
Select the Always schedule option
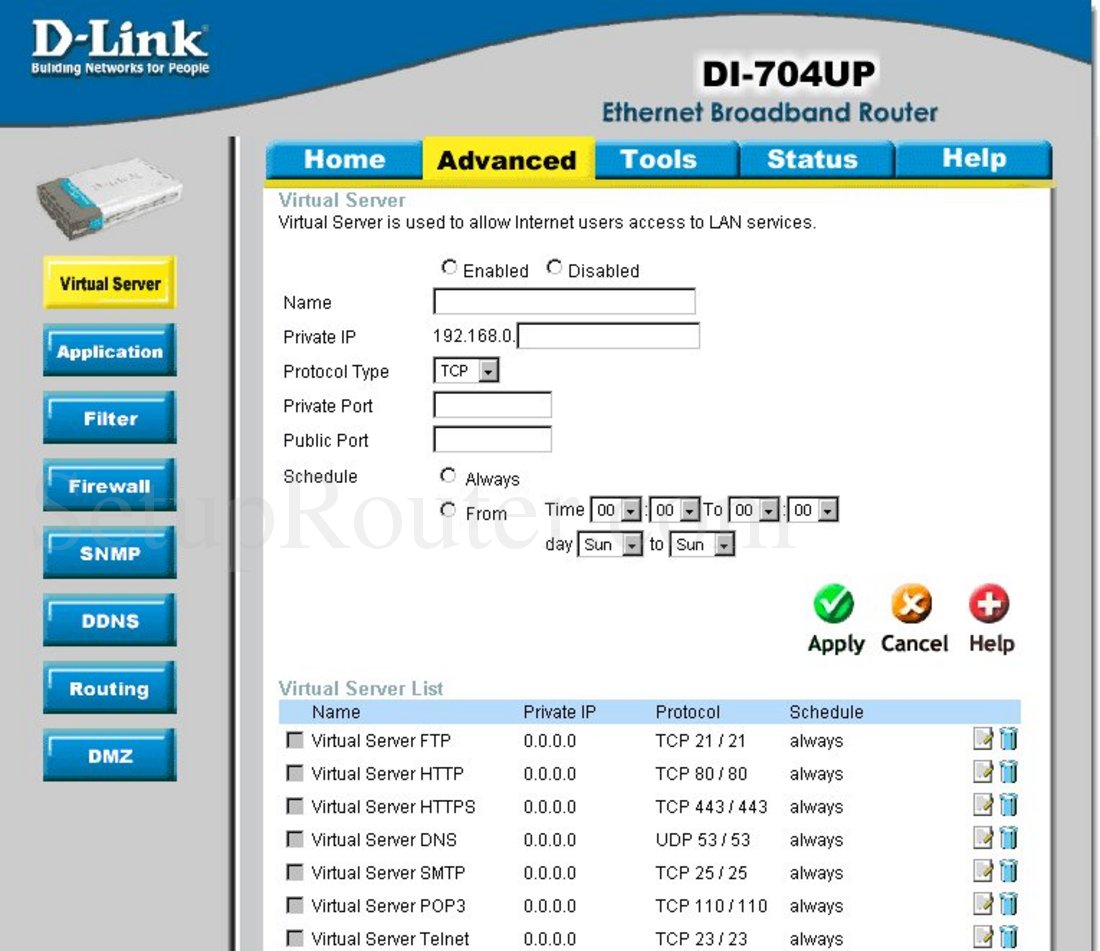448,475
